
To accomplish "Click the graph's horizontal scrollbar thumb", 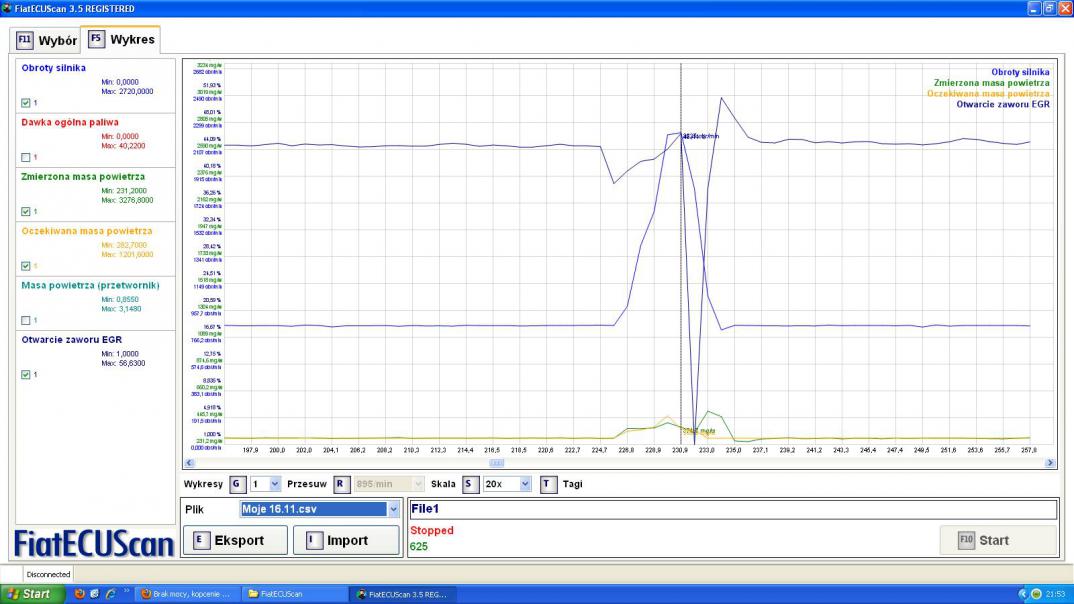I will [496, 463].
